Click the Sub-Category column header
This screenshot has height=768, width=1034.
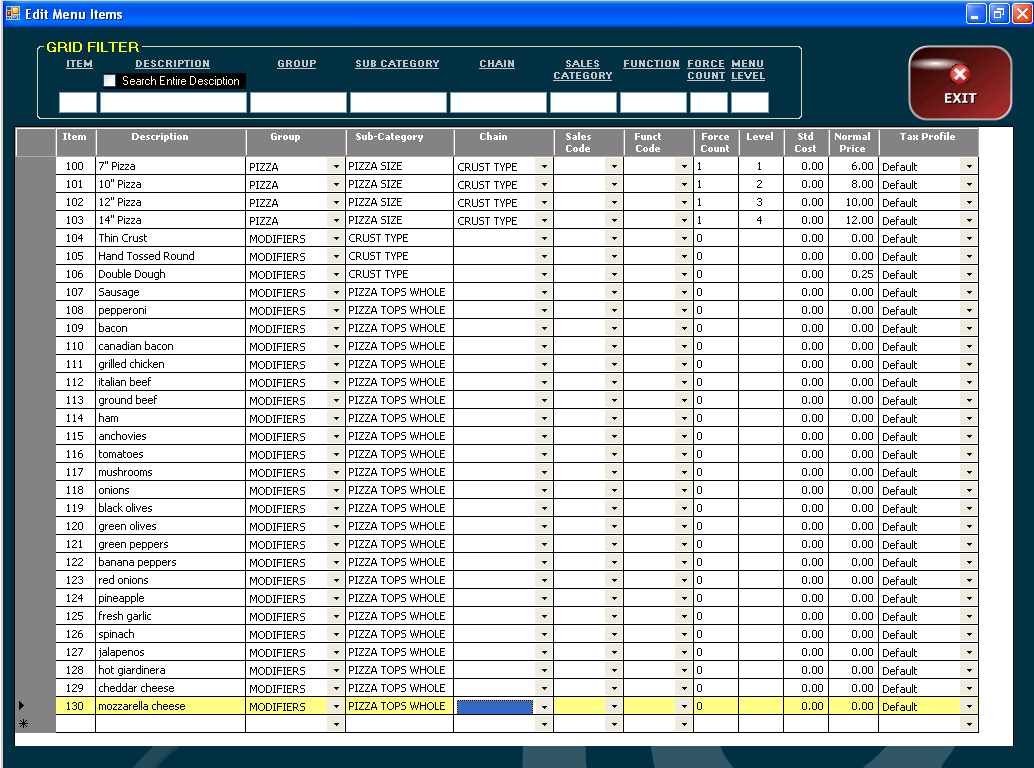click(400, 142)
